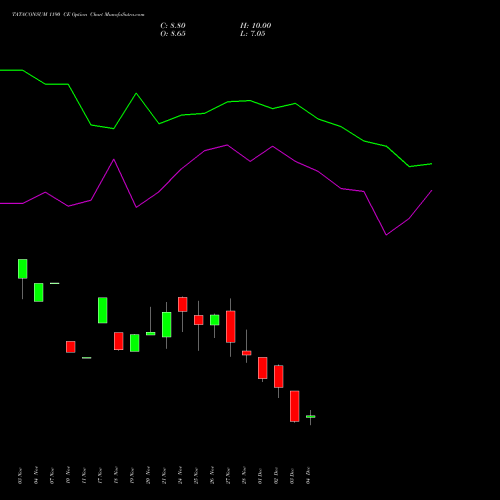Click the 24 Nov date label
The width and height of the screenshot is (500, 500).
[180, 476]
